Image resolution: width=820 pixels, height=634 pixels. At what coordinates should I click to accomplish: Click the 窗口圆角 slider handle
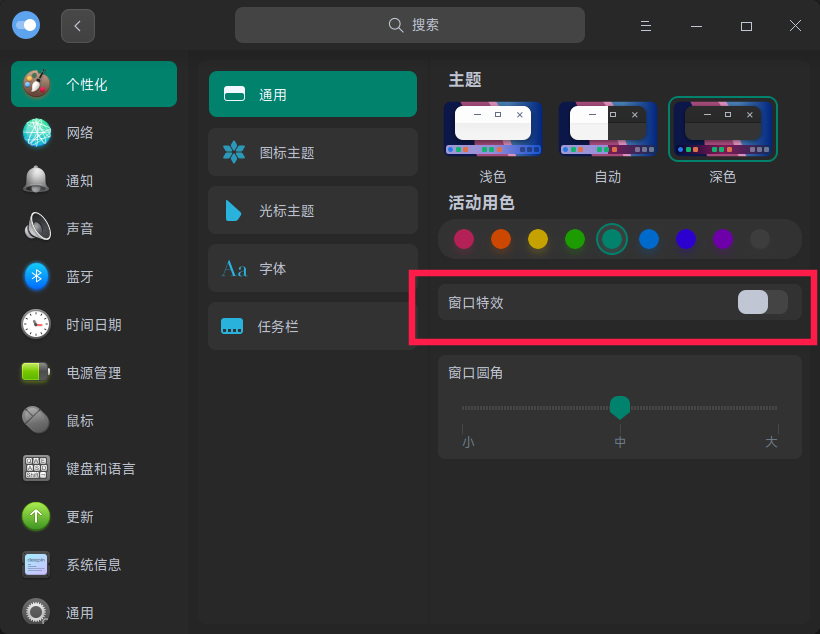(x=620, y=407)
